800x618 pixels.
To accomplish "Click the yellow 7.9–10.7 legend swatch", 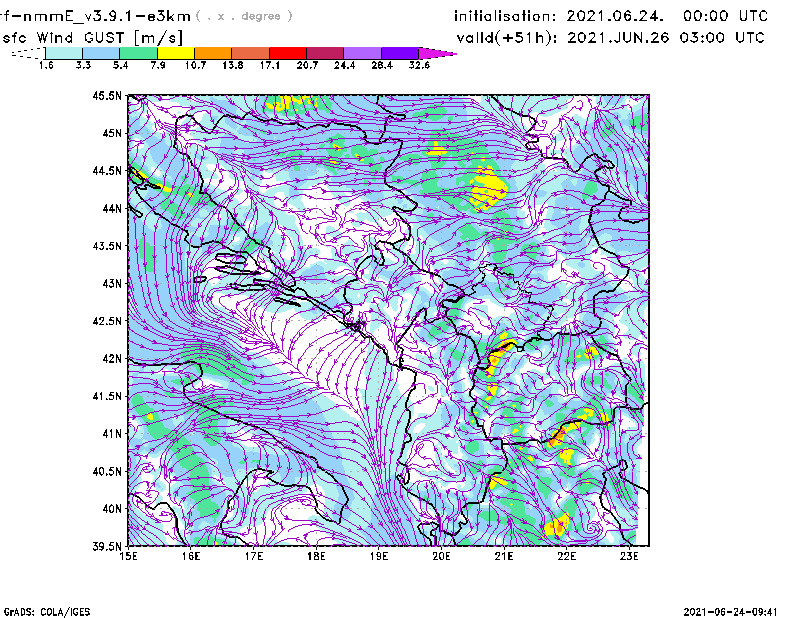I will (176, 53).
